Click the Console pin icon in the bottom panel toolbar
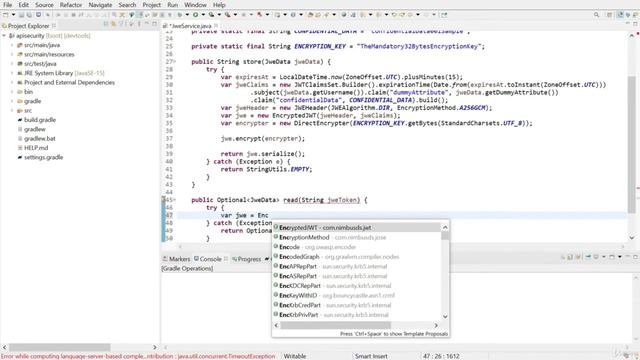Viewport: 640px width, 360px height. [x=588, y=257]
